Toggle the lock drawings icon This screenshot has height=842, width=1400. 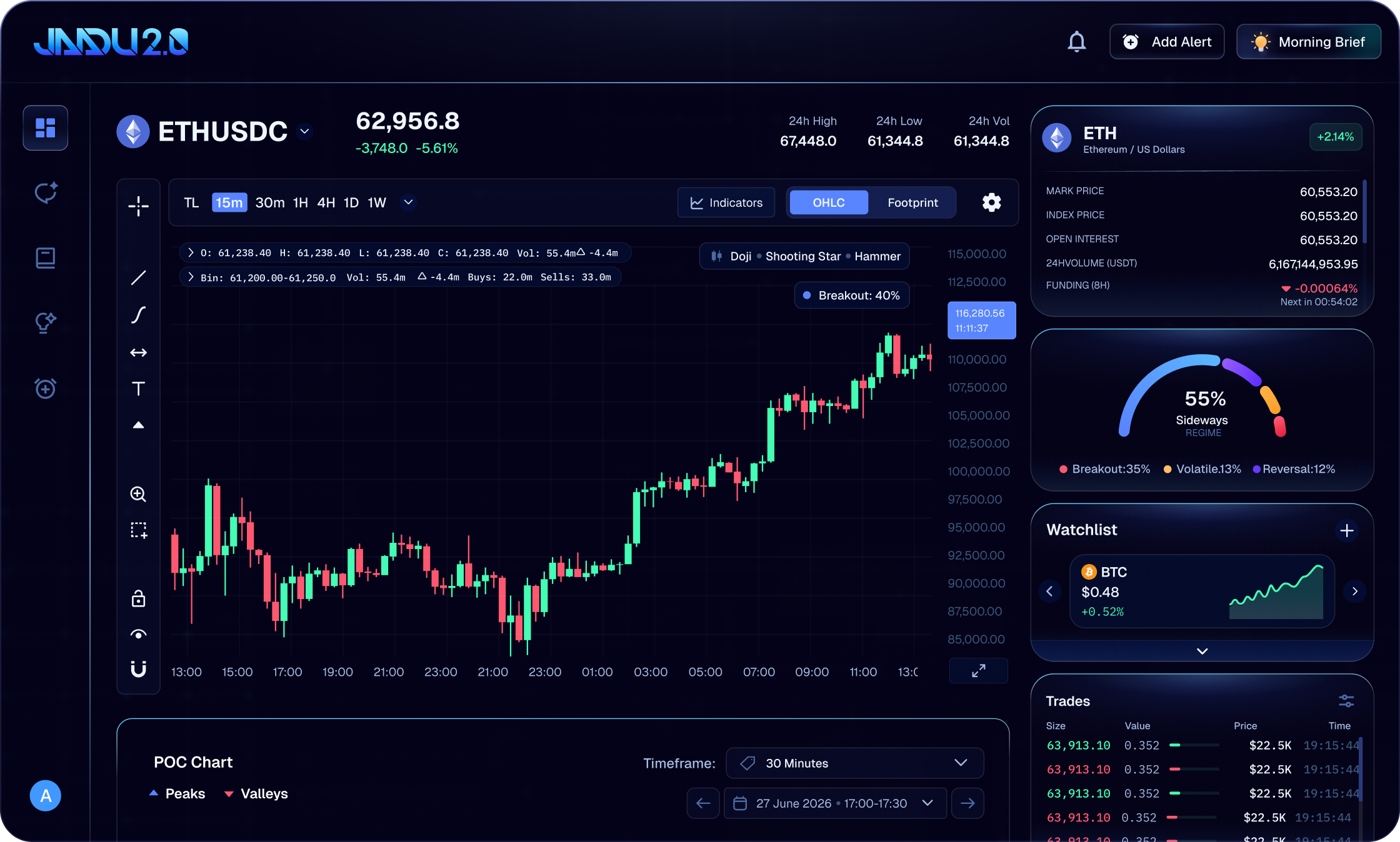(138, 598)
